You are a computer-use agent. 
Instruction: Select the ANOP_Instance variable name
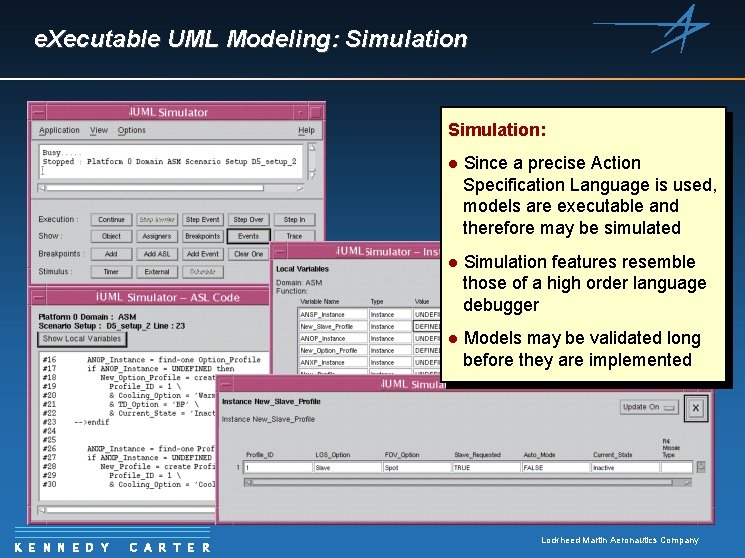point(333,338)
